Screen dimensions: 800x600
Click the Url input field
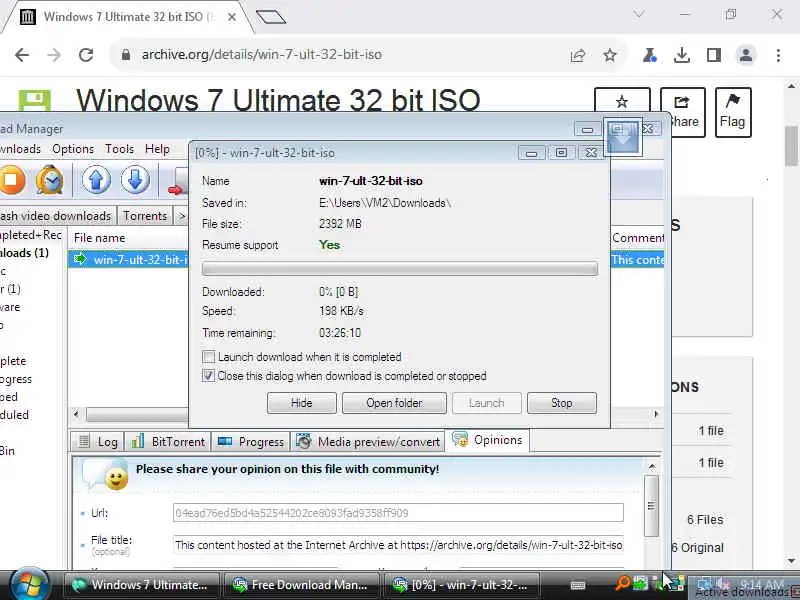click(398, 513)
